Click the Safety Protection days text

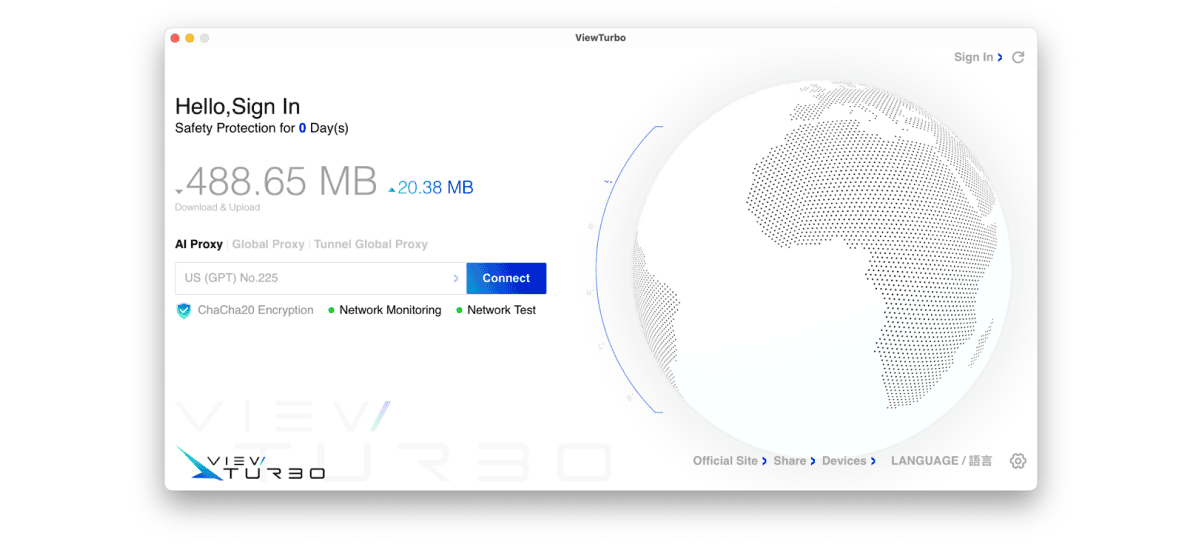(262, 129)
